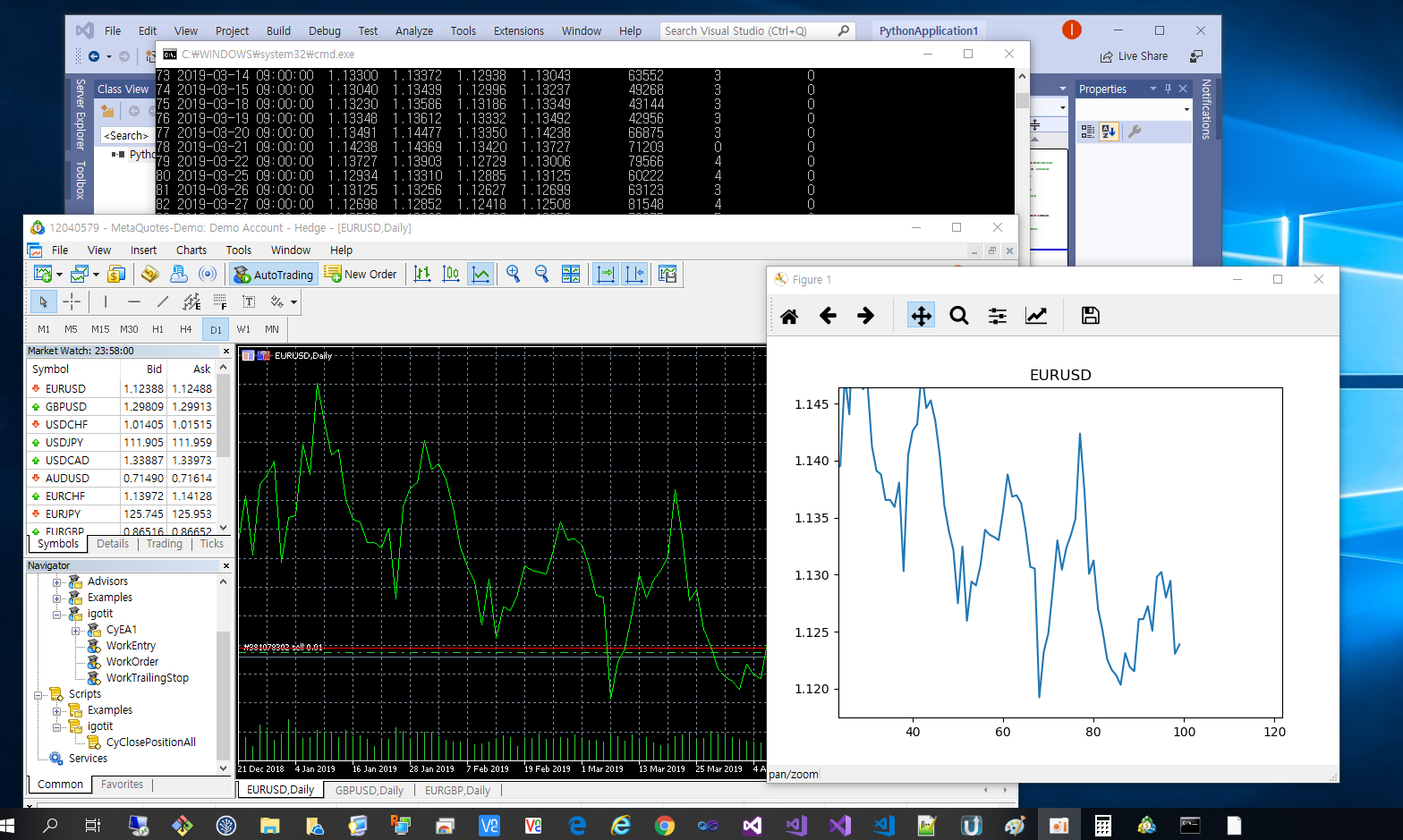Select the W1 timeframe

click(x=243, y=329)
